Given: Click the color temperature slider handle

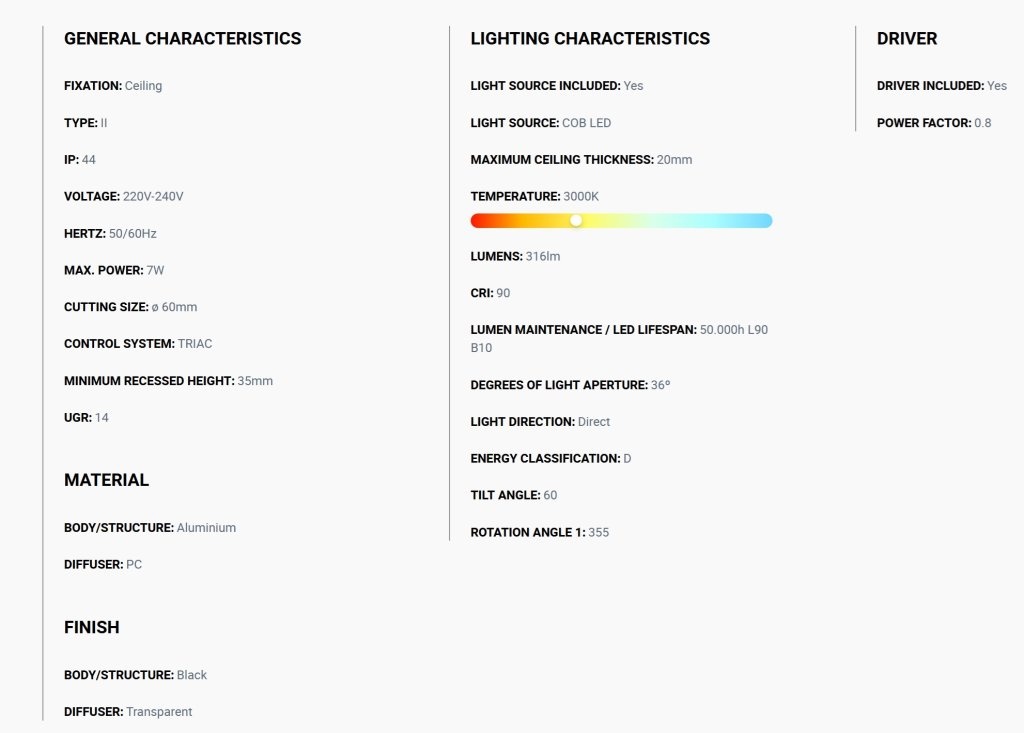Looking at the screenshot, I should 575,221.
